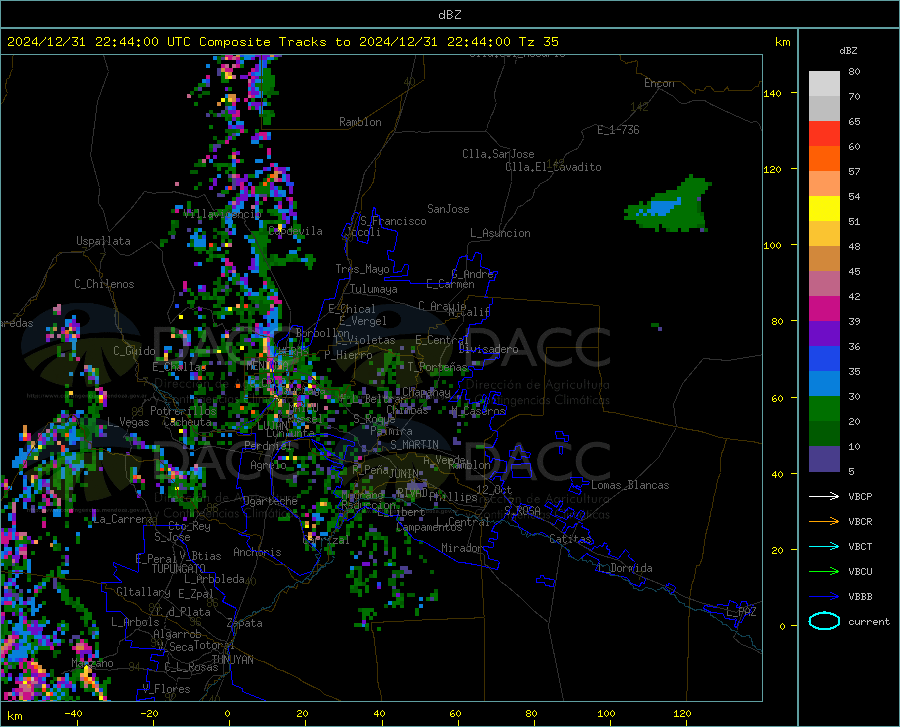Click the dBZ title at the top

tap(449, 15)
